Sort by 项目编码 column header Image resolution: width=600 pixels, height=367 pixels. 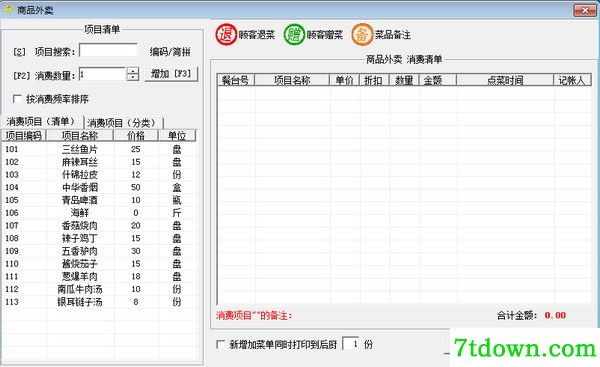(x=23, y=135)
